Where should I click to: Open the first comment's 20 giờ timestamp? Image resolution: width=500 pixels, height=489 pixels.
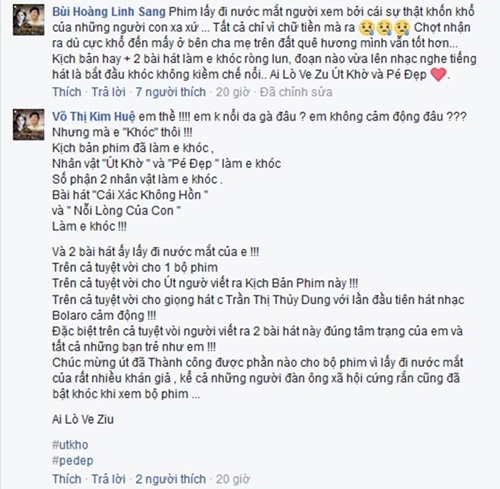click(x=232, y=92)
